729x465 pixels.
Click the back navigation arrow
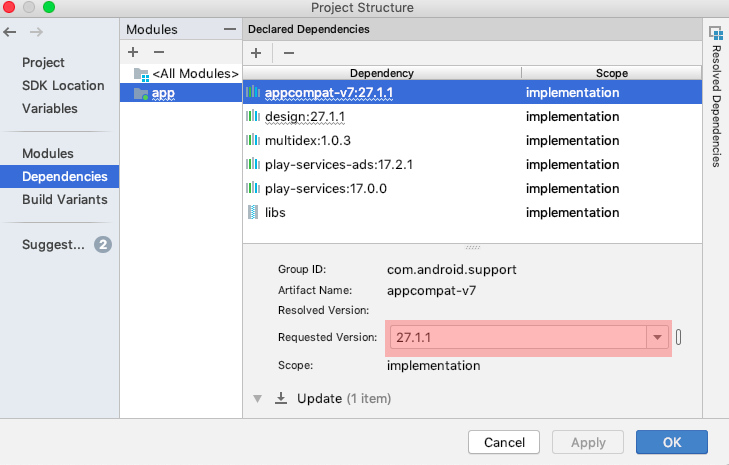pos(11,32)
